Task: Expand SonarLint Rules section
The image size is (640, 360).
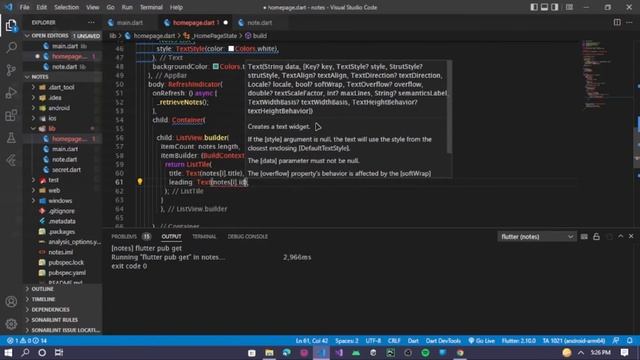Action: [x=54, y=320]
